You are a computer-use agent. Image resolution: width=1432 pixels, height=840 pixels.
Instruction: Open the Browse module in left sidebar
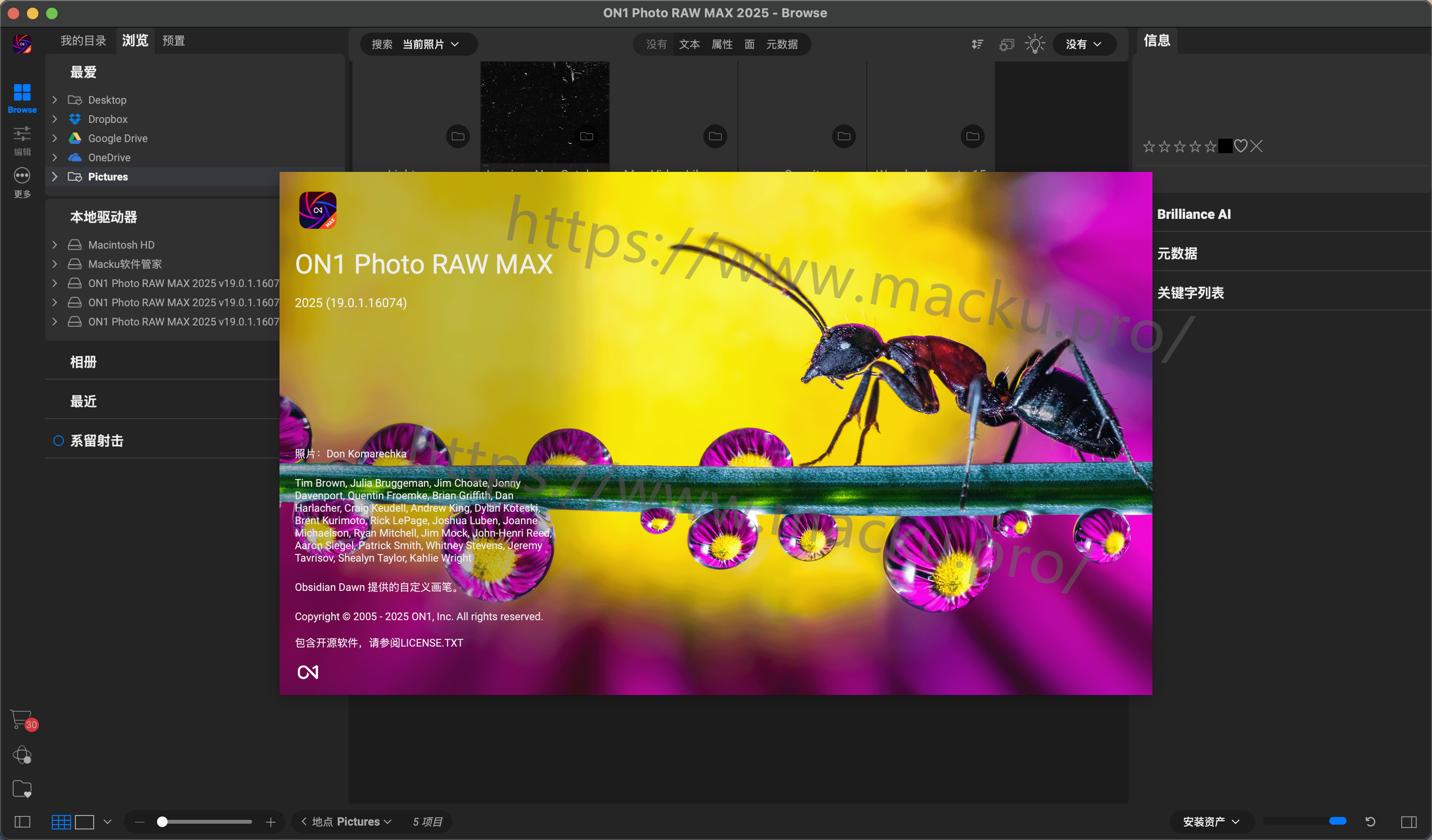(x=22, y=98)
